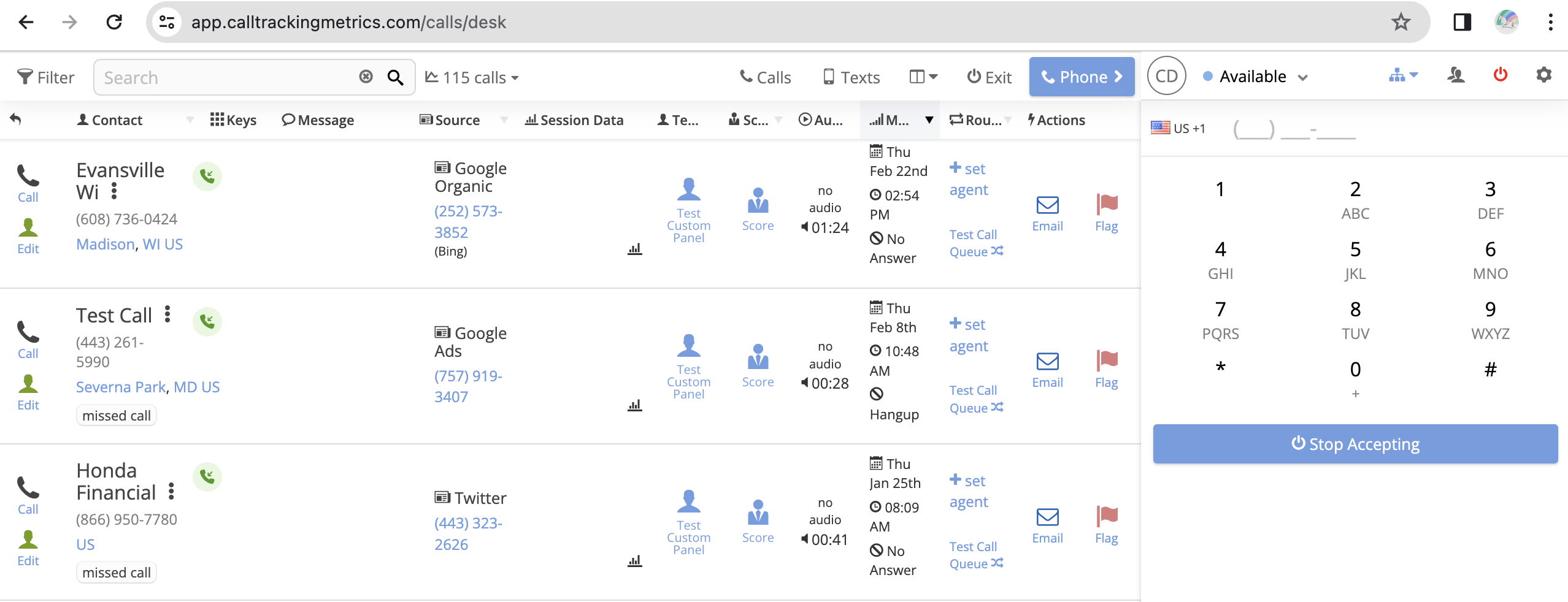
Task: Switch to the Texts tab
Action: click(x=851, y=78)
